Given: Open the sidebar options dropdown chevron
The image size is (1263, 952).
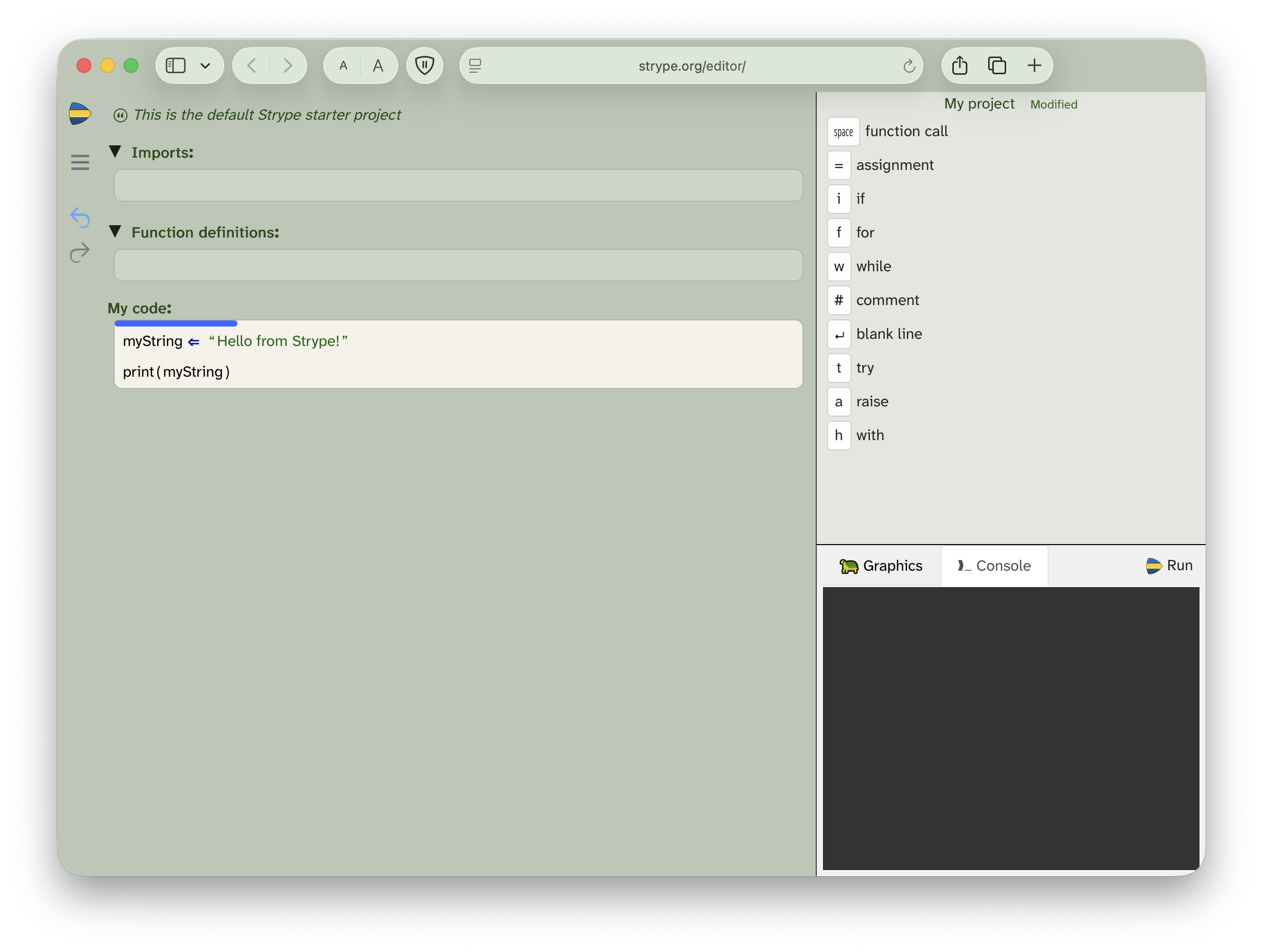Looking at the screenshot, I should 205,66.
